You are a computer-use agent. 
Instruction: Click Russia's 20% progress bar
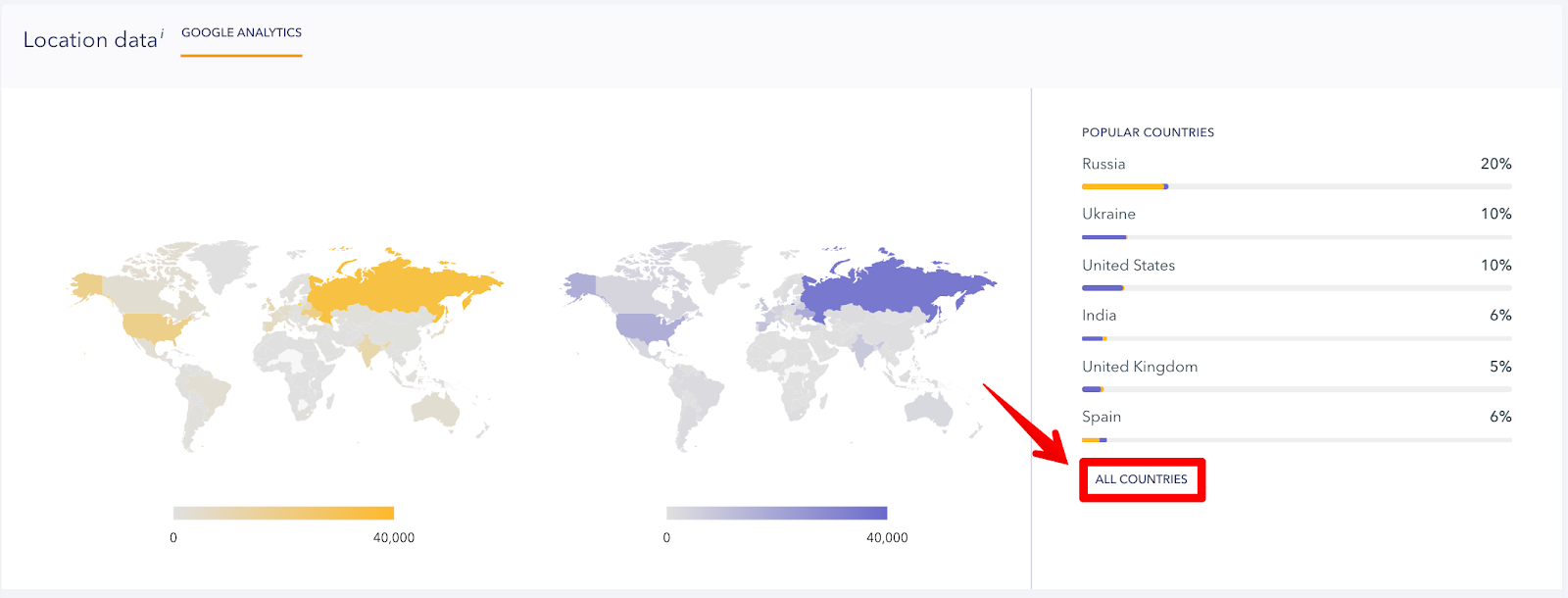1297,186
